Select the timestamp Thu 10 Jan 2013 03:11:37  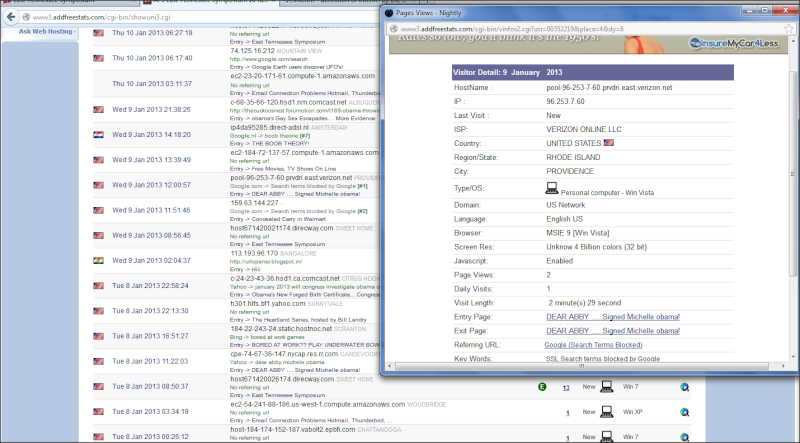point(152,84)
